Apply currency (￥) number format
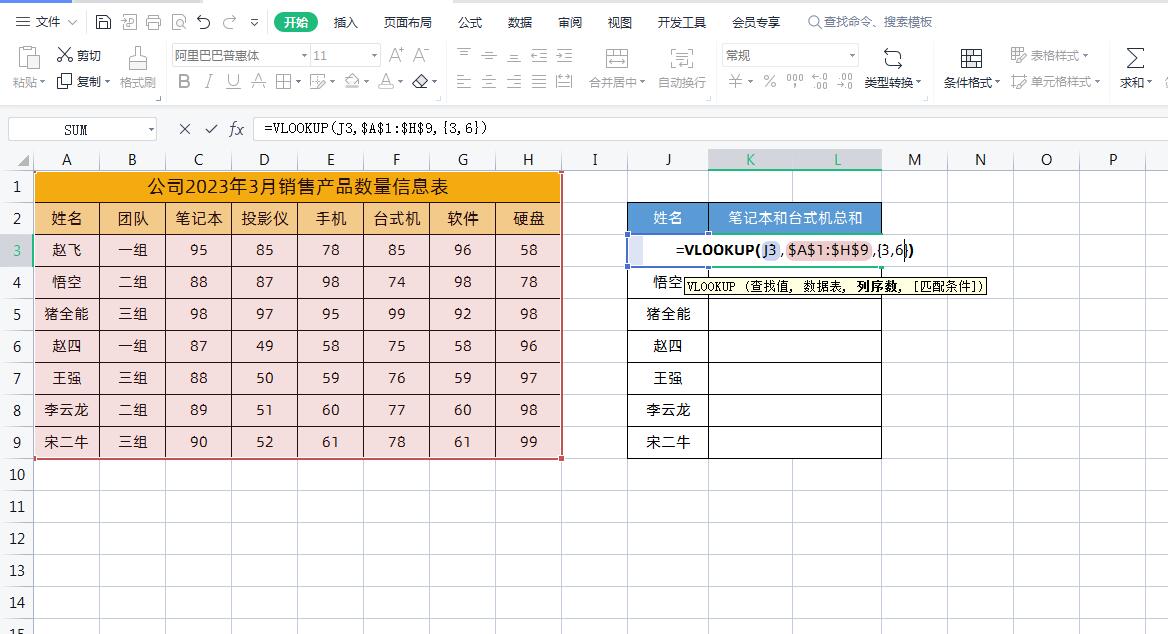 pyautogui.click(x=735, y=82)
